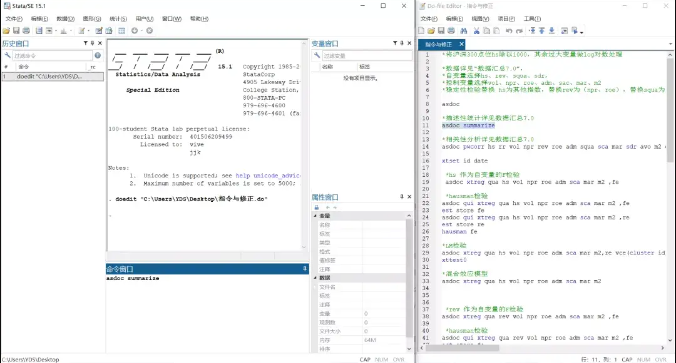Click the Print icon in Stata main toolbar
Screen dimensions: 676x363
(x=26, y=31)
